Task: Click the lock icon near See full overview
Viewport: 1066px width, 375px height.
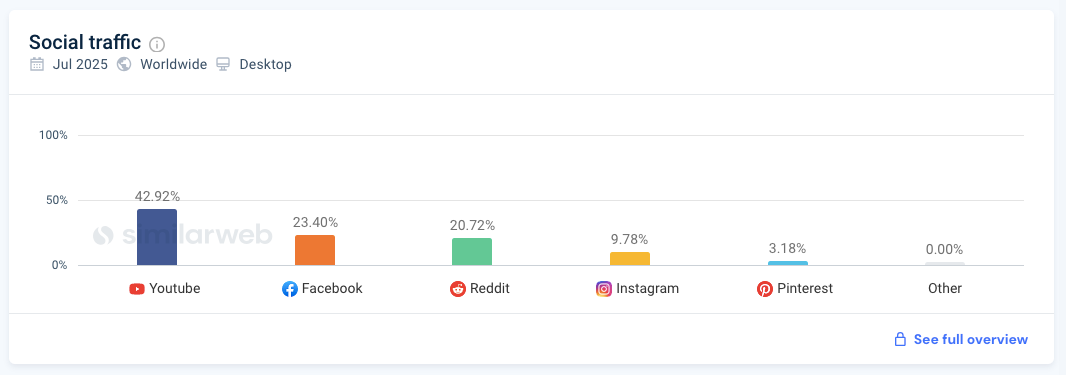Action: tap(900, 339)
